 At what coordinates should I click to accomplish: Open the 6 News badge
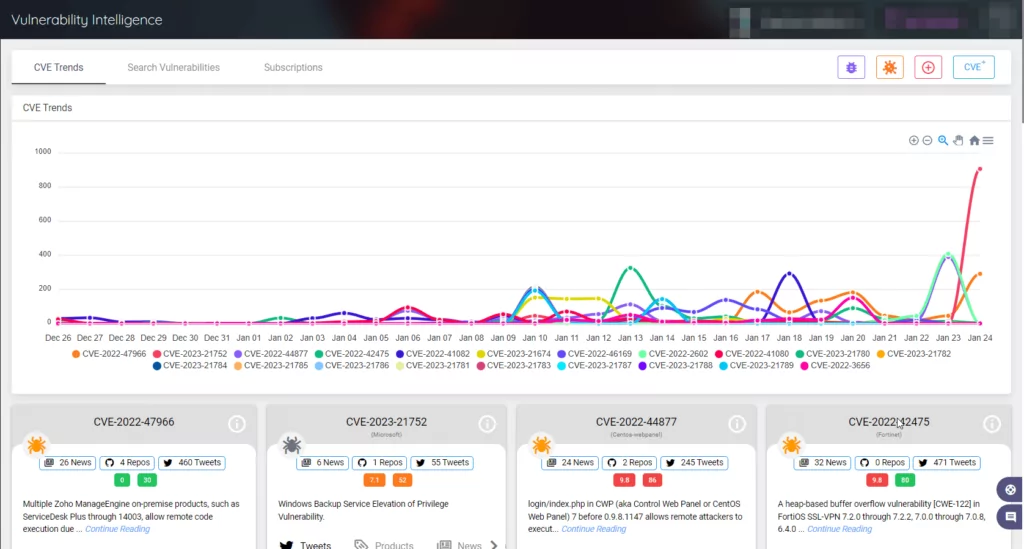(323, 463)
